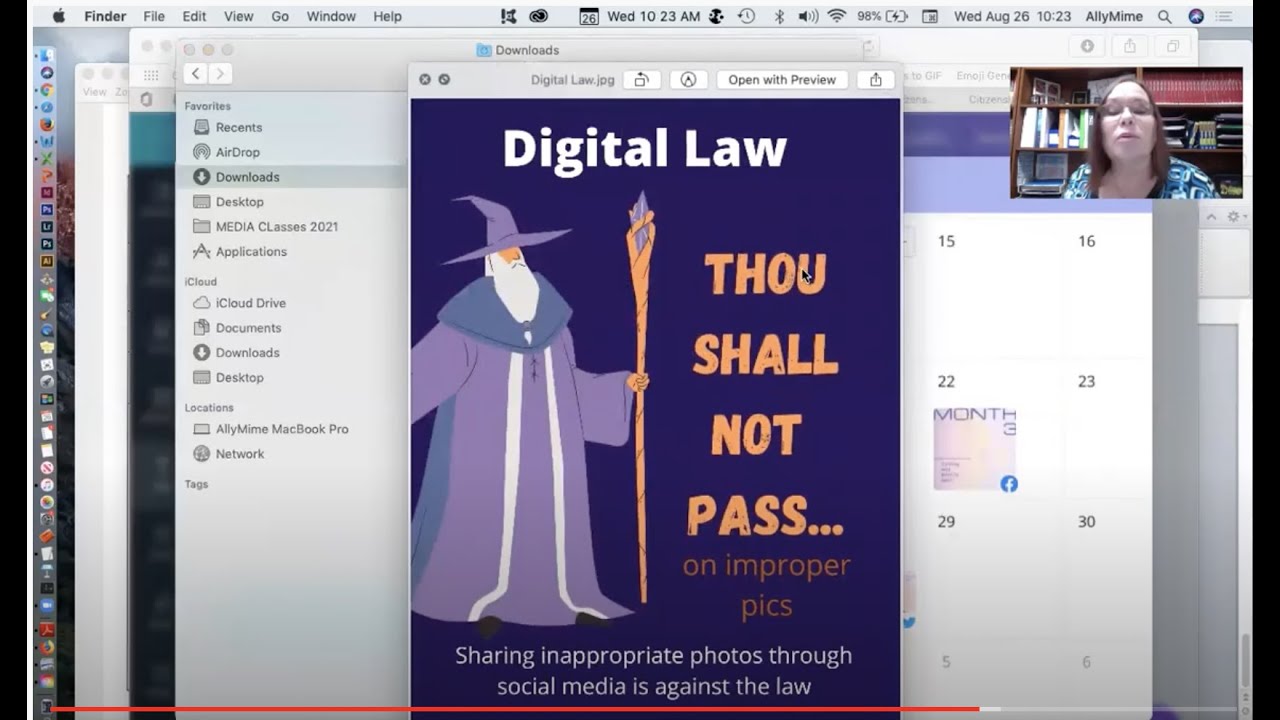
Task: Select day 15 in background calendar
Action: pos(946,241)
